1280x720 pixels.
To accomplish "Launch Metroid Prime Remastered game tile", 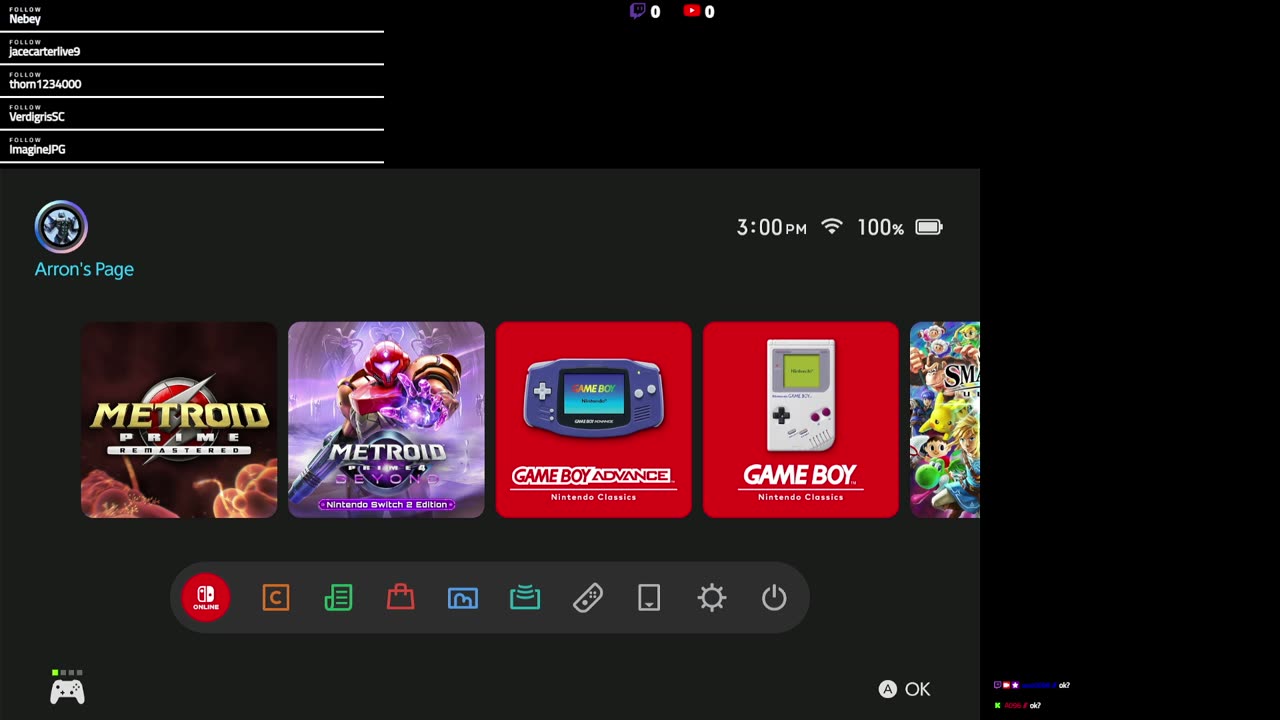I will [x=179, y=420].
